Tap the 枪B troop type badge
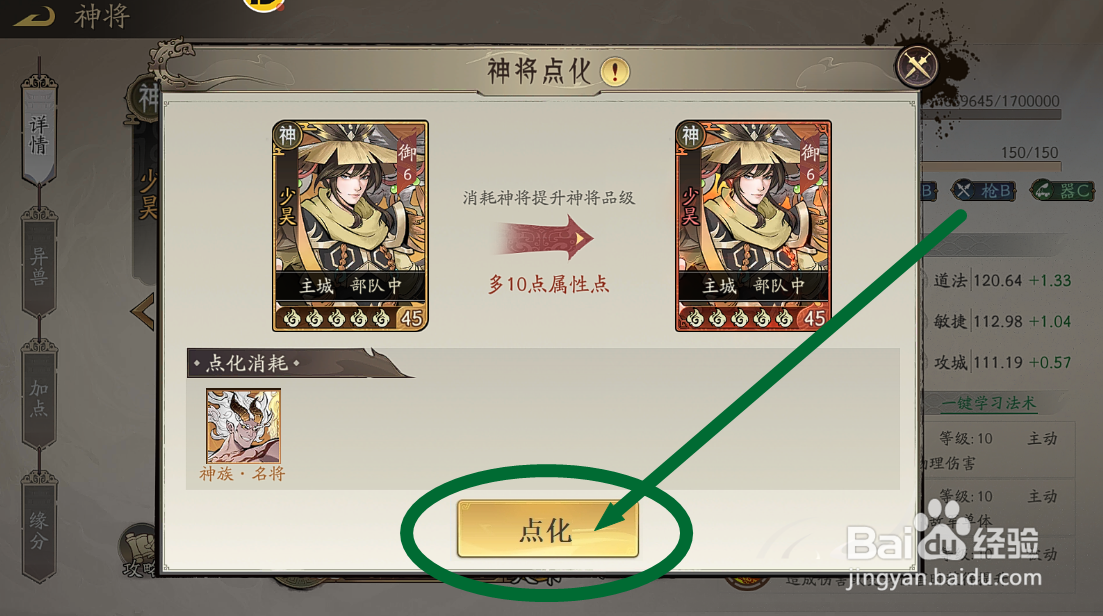 click(983, 190)
